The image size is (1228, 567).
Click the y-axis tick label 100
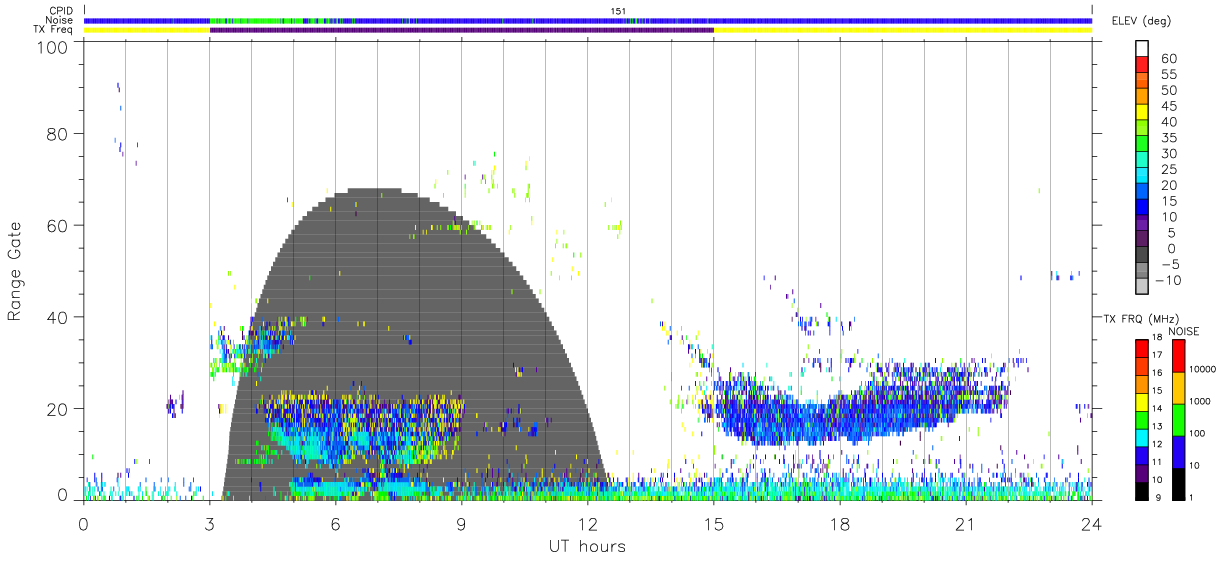(52, 46)
